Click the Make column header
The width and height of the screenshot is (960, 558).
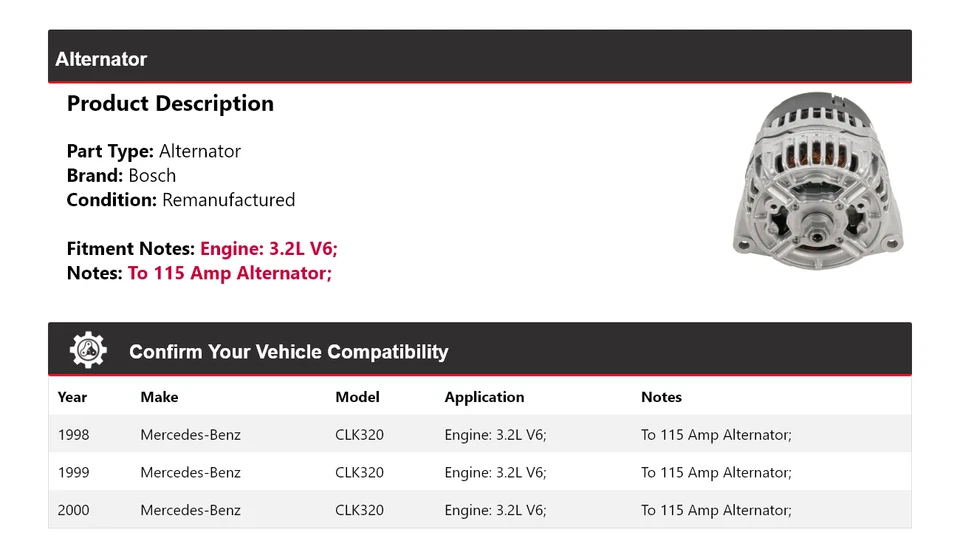click(x=159, y=397)
